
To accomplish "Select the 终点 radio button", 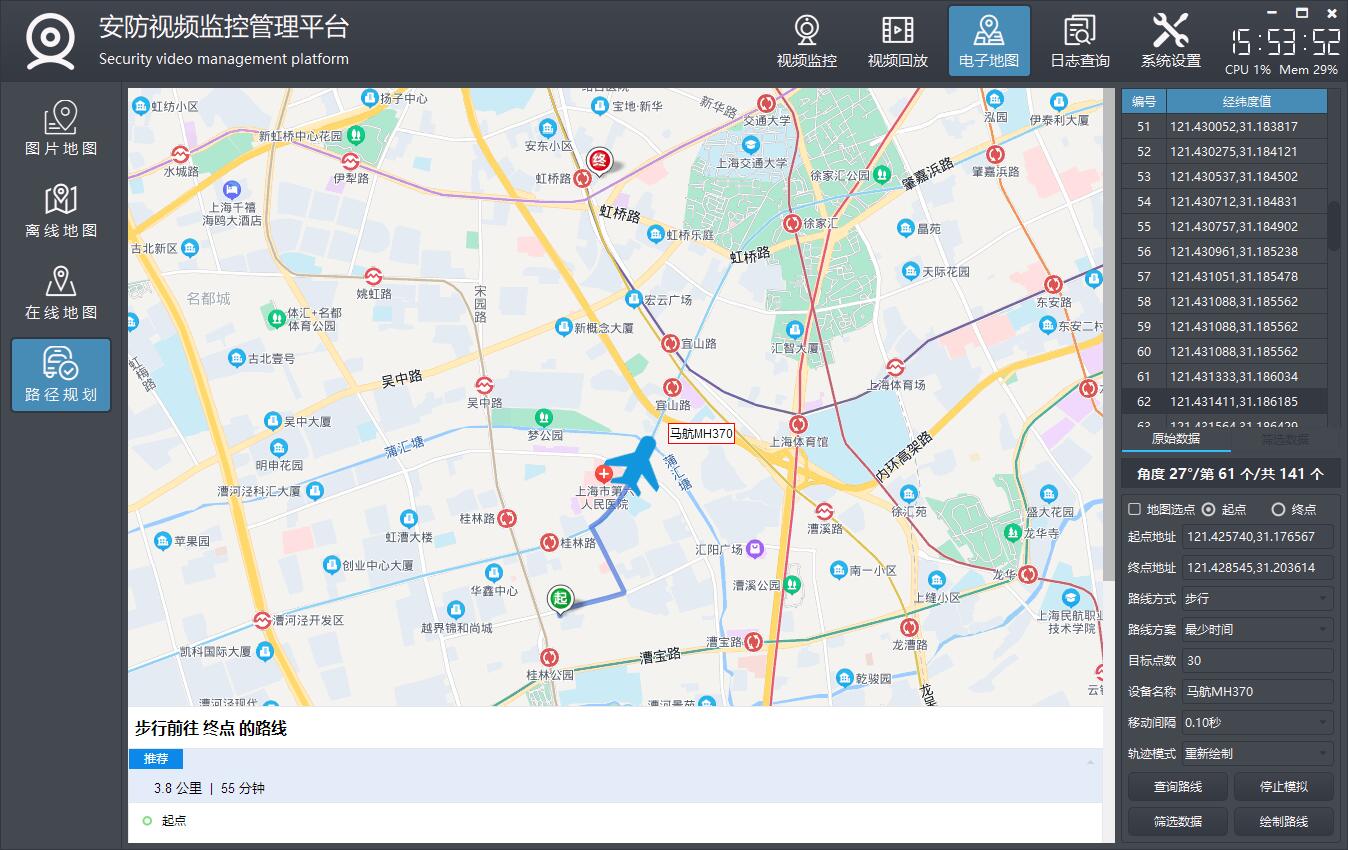I will (1278, 509).
